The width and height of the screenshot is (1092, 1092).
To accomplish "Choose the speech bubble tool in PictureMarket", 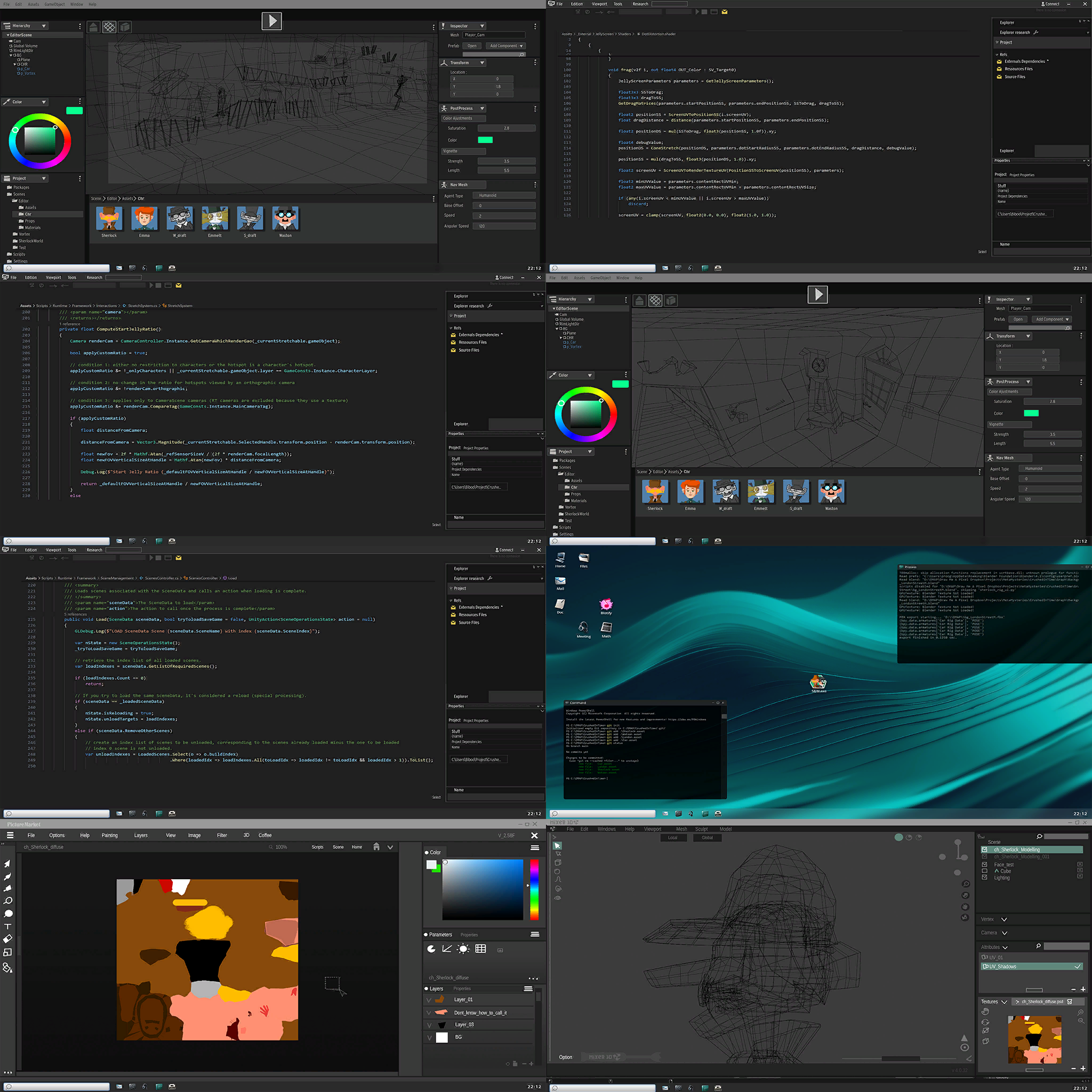I will [8, 913].
